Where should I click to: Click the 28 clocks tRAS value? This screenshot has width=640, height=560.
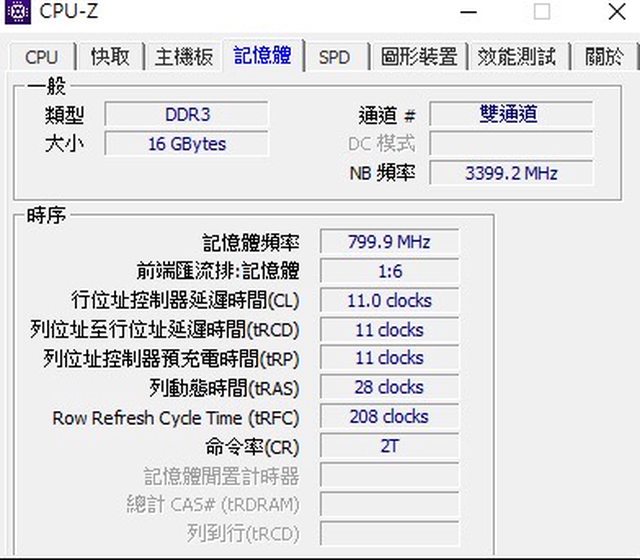389,387
